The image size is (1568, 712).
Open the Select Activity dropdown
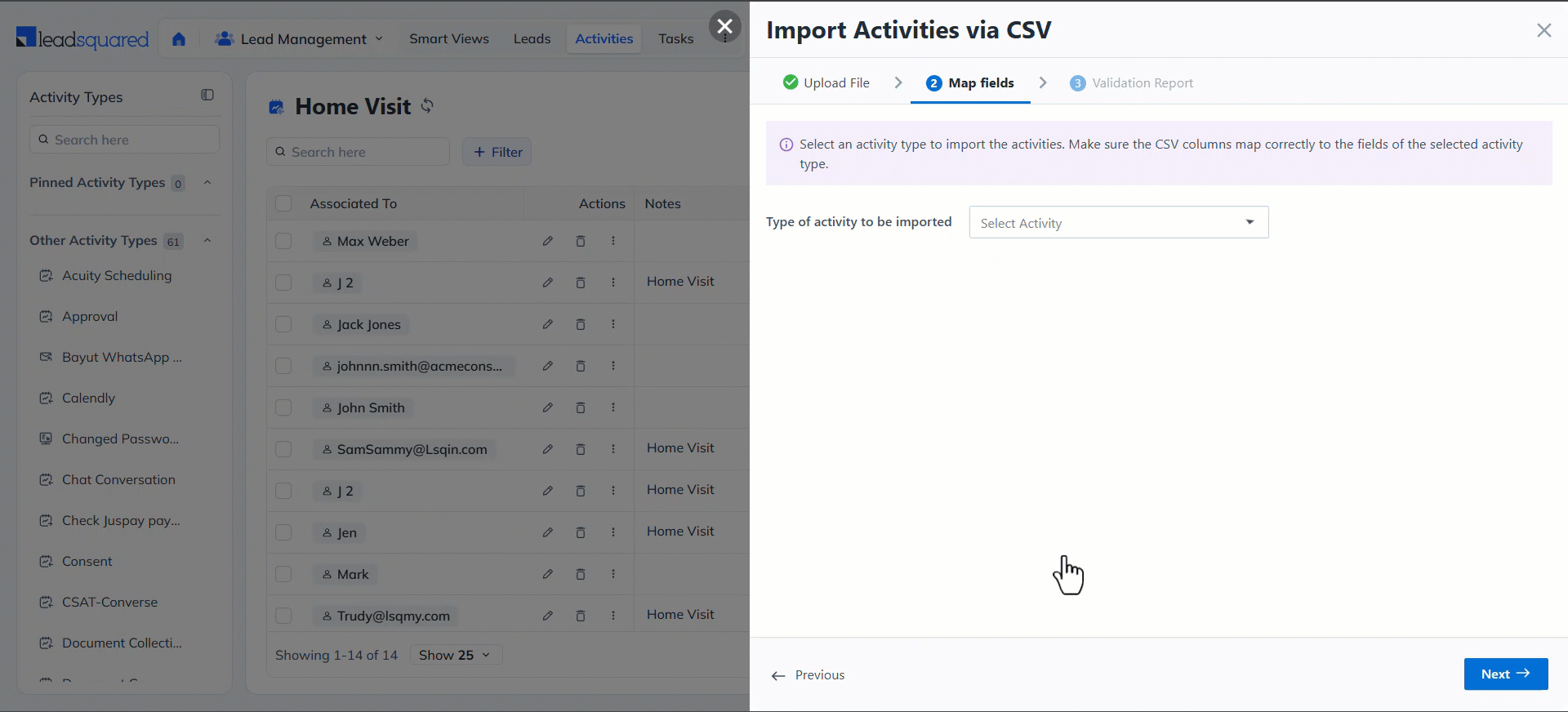tap(1118, 222)
